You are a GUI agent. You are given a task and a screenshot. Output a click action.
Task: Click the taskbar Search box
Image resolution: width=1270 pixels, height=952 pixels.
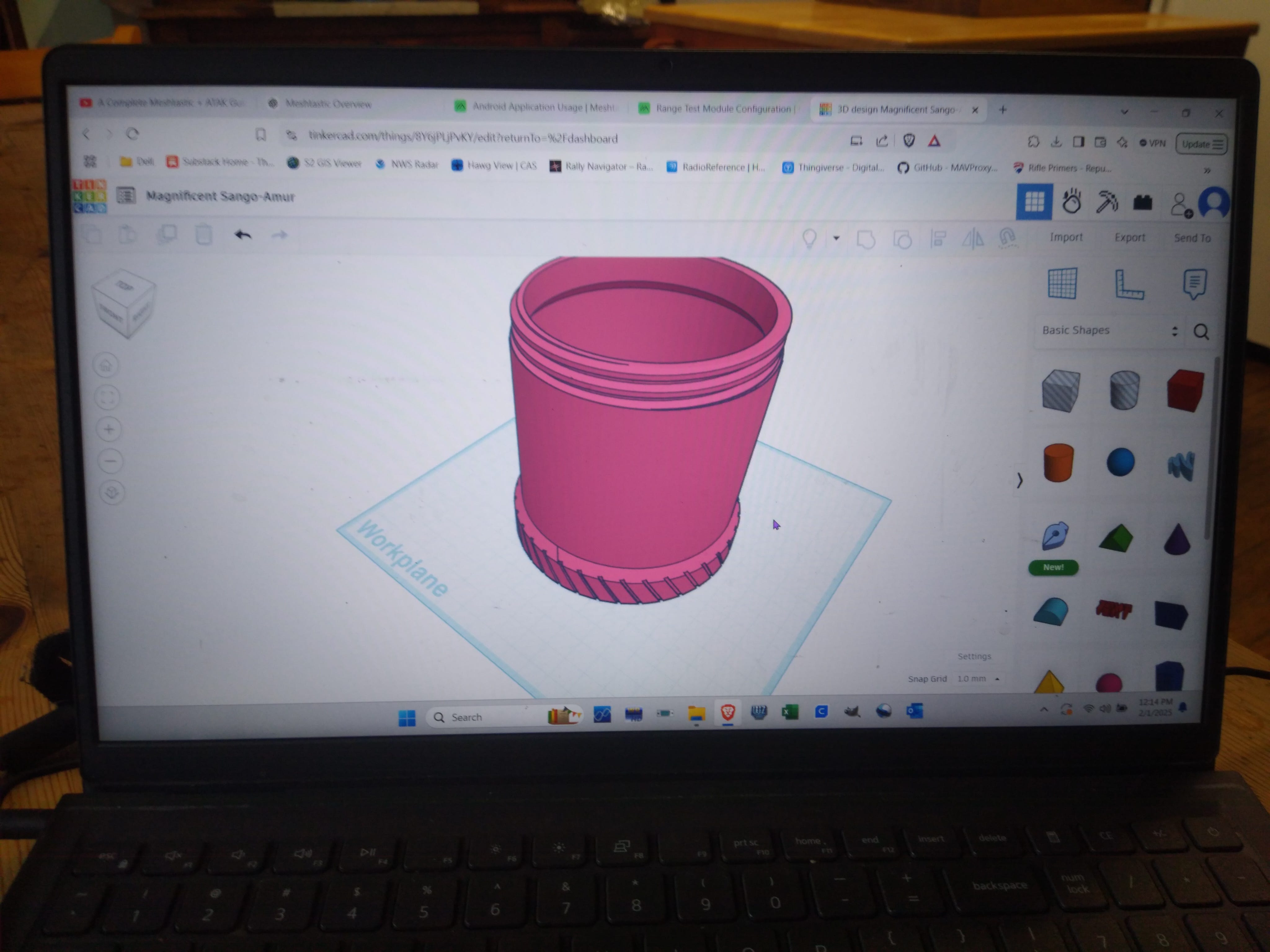505,716
